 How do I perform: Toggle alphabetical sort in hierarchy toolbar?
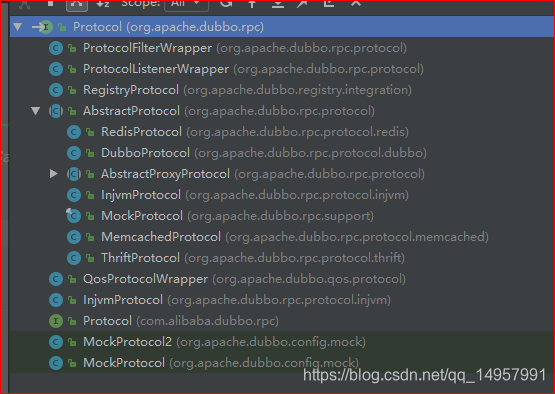tap(103, 4)
